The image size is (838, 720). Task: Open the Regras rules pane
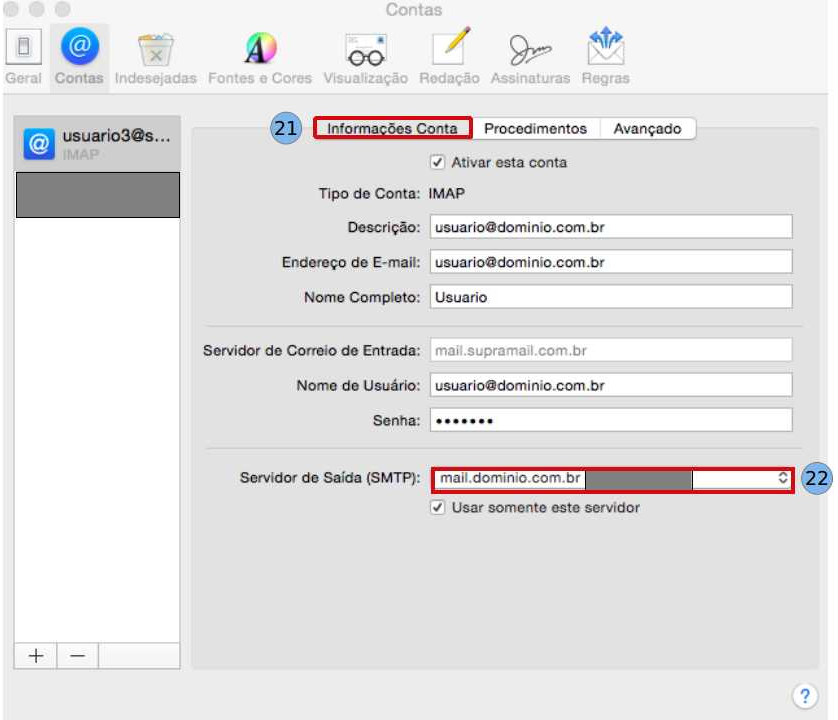(x=606, y=56)
